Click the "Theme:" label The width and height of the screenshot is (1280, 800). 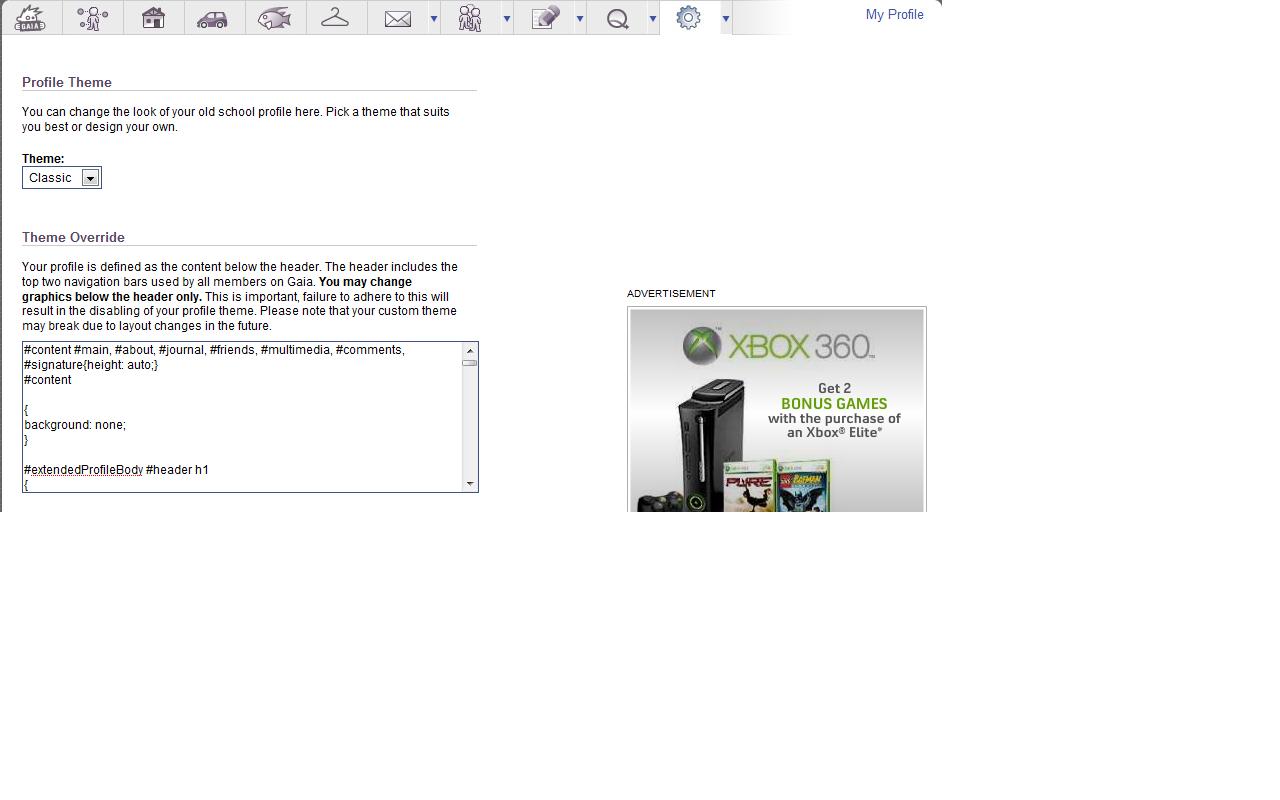[x=43, y=159]
